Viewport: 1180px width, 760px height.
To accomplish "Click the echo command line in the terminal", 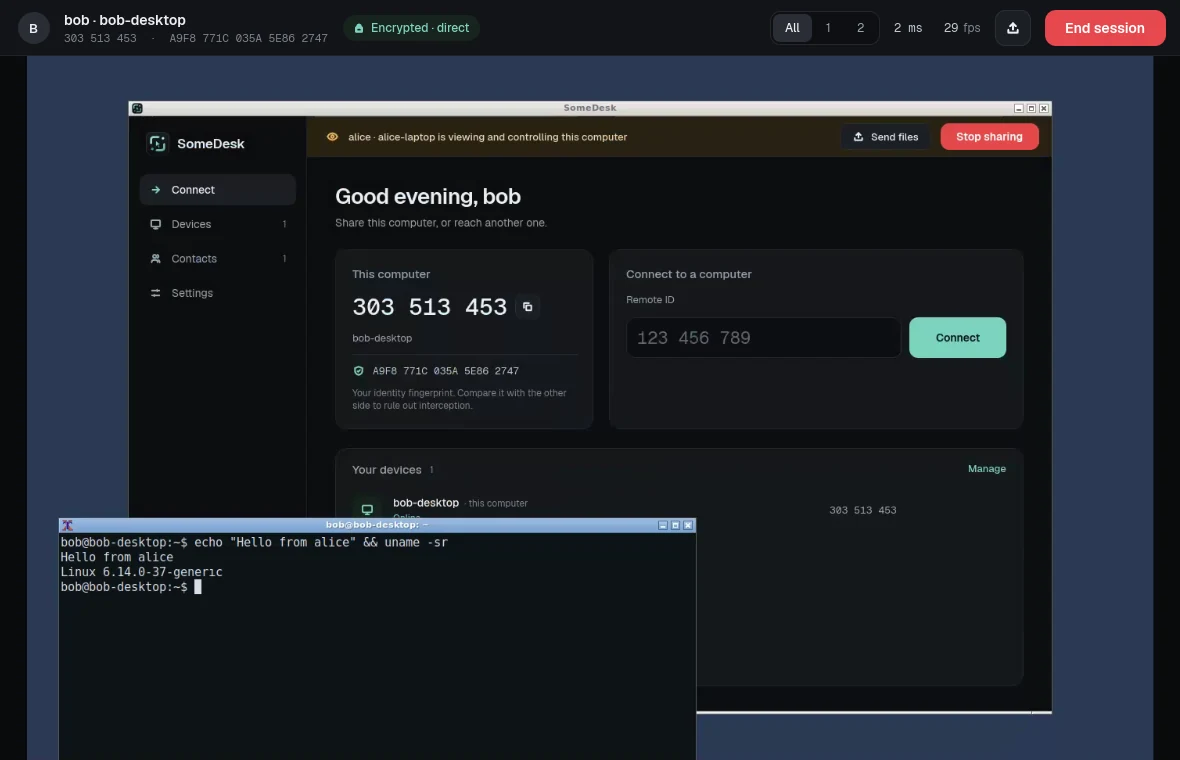I will [254, 543].
